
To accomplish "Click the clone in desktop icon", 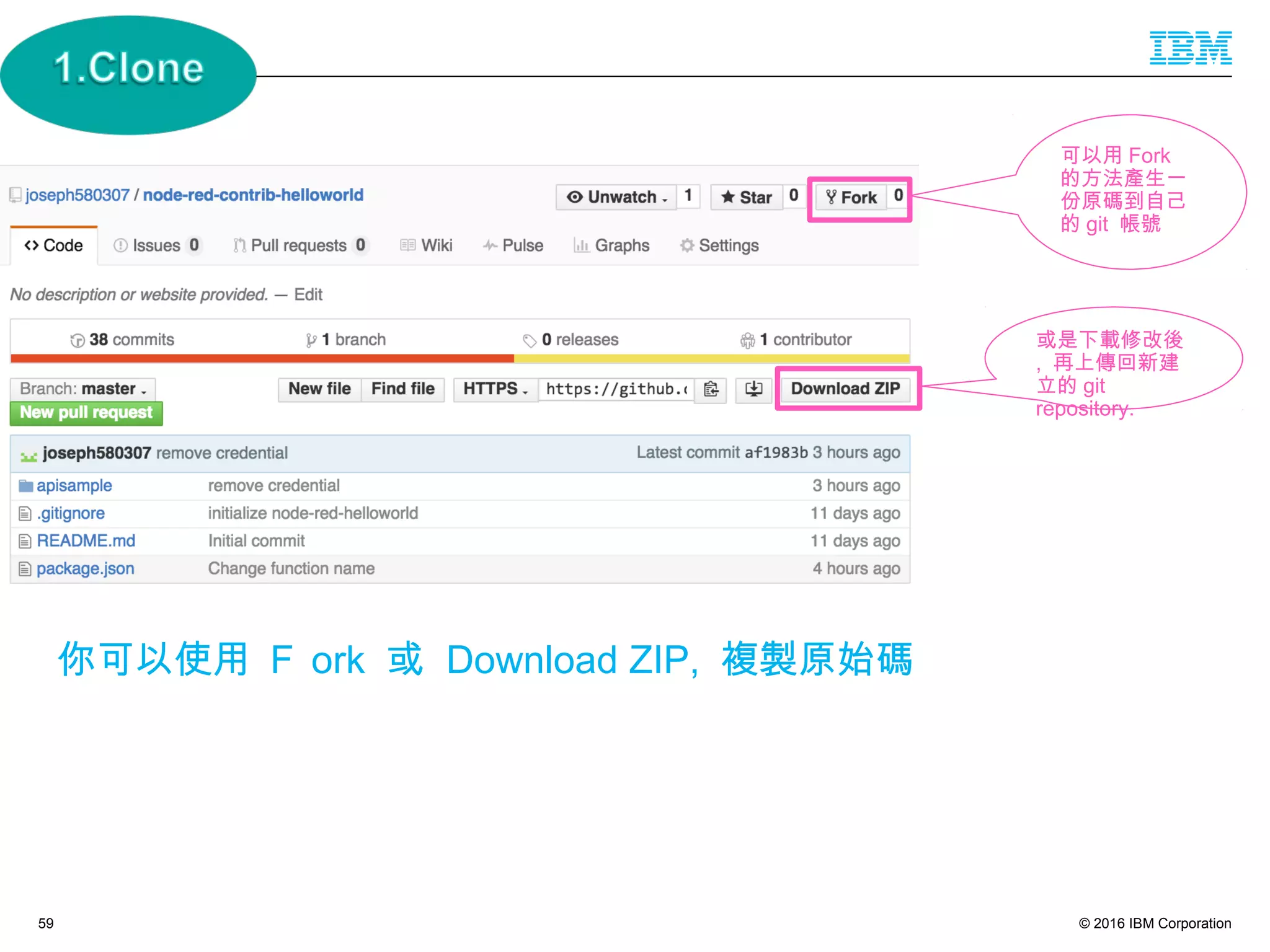I will pyautogui.click(x=753, y=389).
